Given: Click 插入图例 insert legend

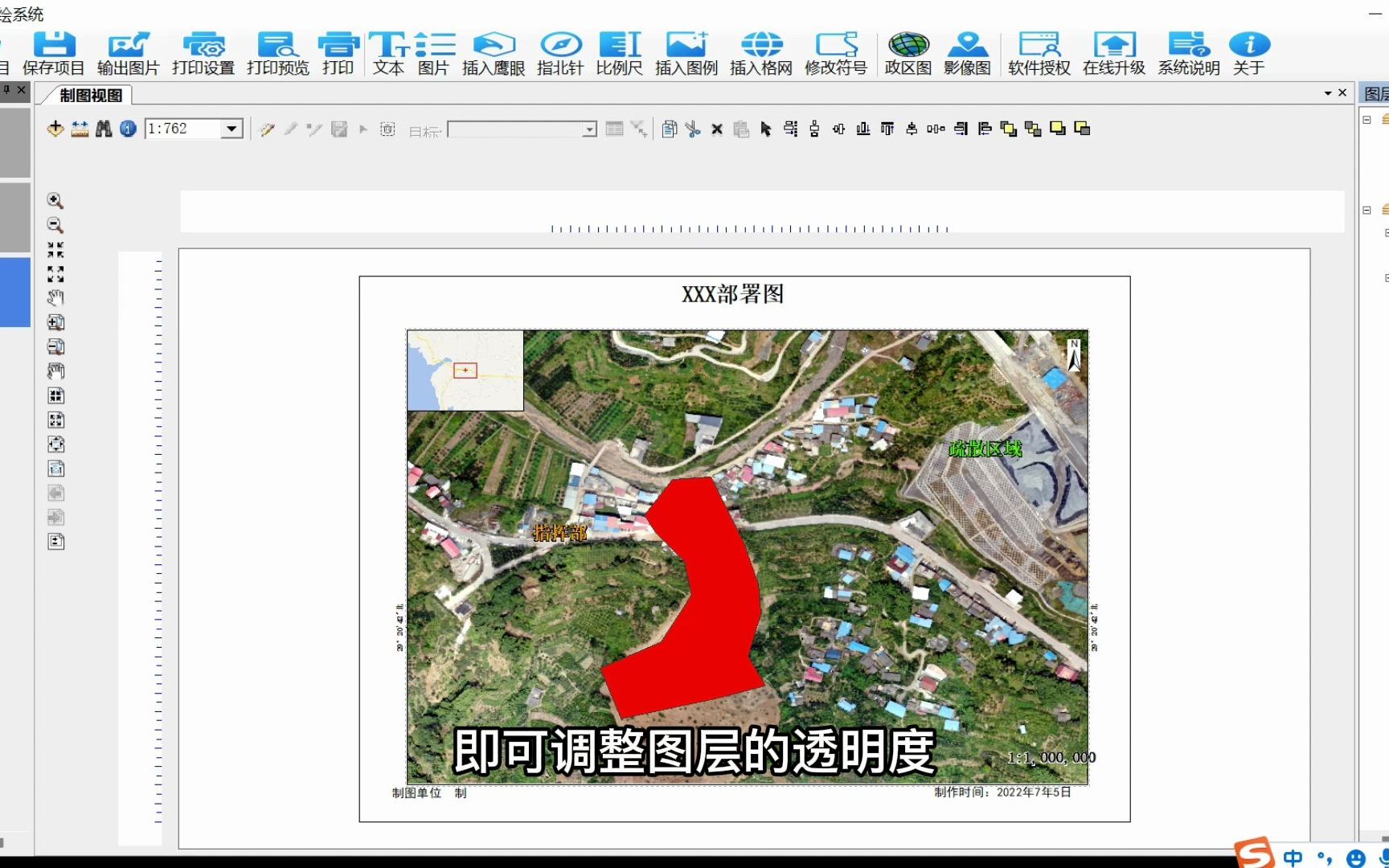Looking at the screenshot, I should click(686, 53).
